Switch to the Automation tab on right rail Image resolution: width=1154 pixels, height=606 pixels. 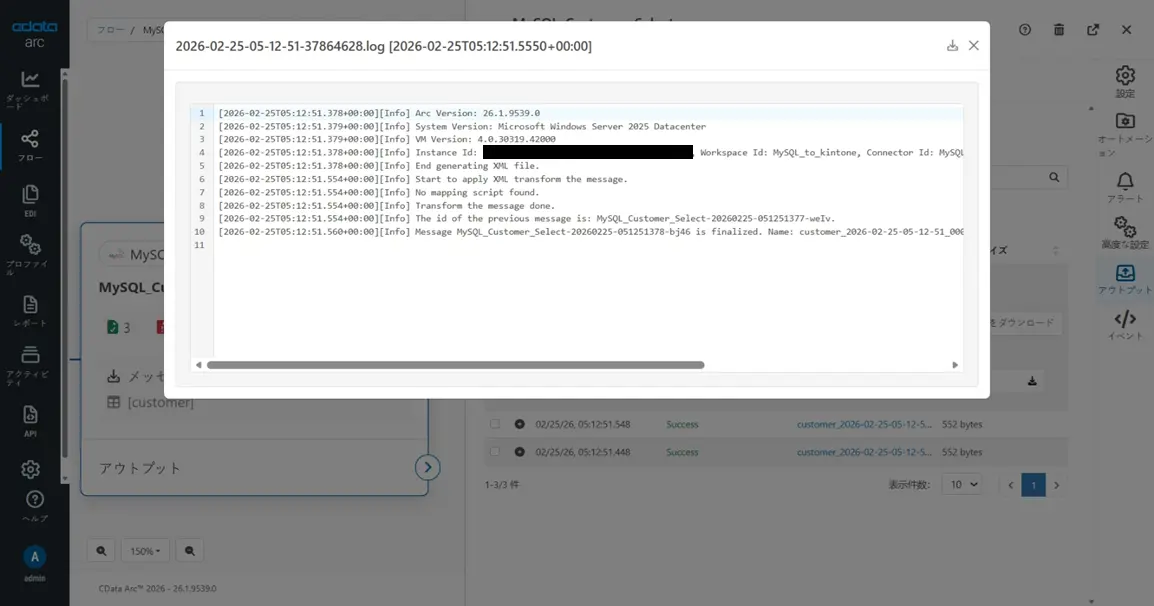point(1125,134)
